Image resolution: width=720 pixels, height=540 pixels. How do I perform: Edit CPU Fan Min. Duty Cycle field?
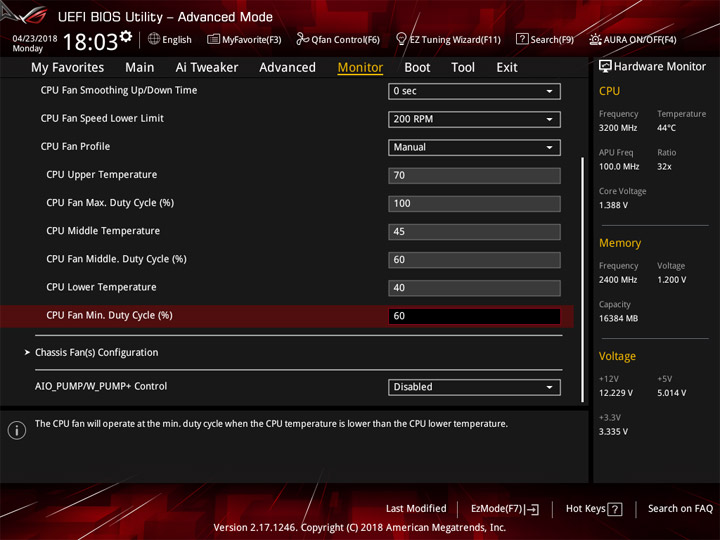tap(474, 316)
